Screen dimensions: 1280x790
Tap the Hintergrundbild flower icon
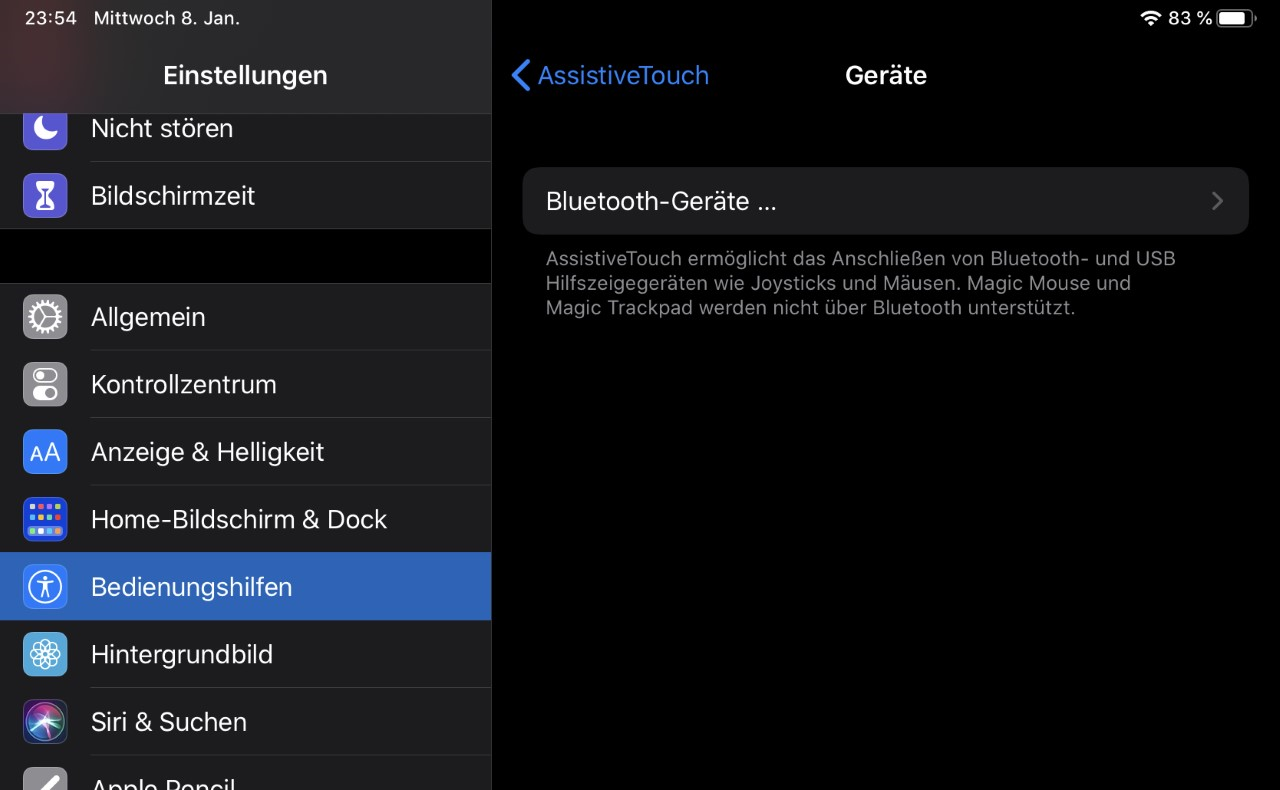[45, 655]
